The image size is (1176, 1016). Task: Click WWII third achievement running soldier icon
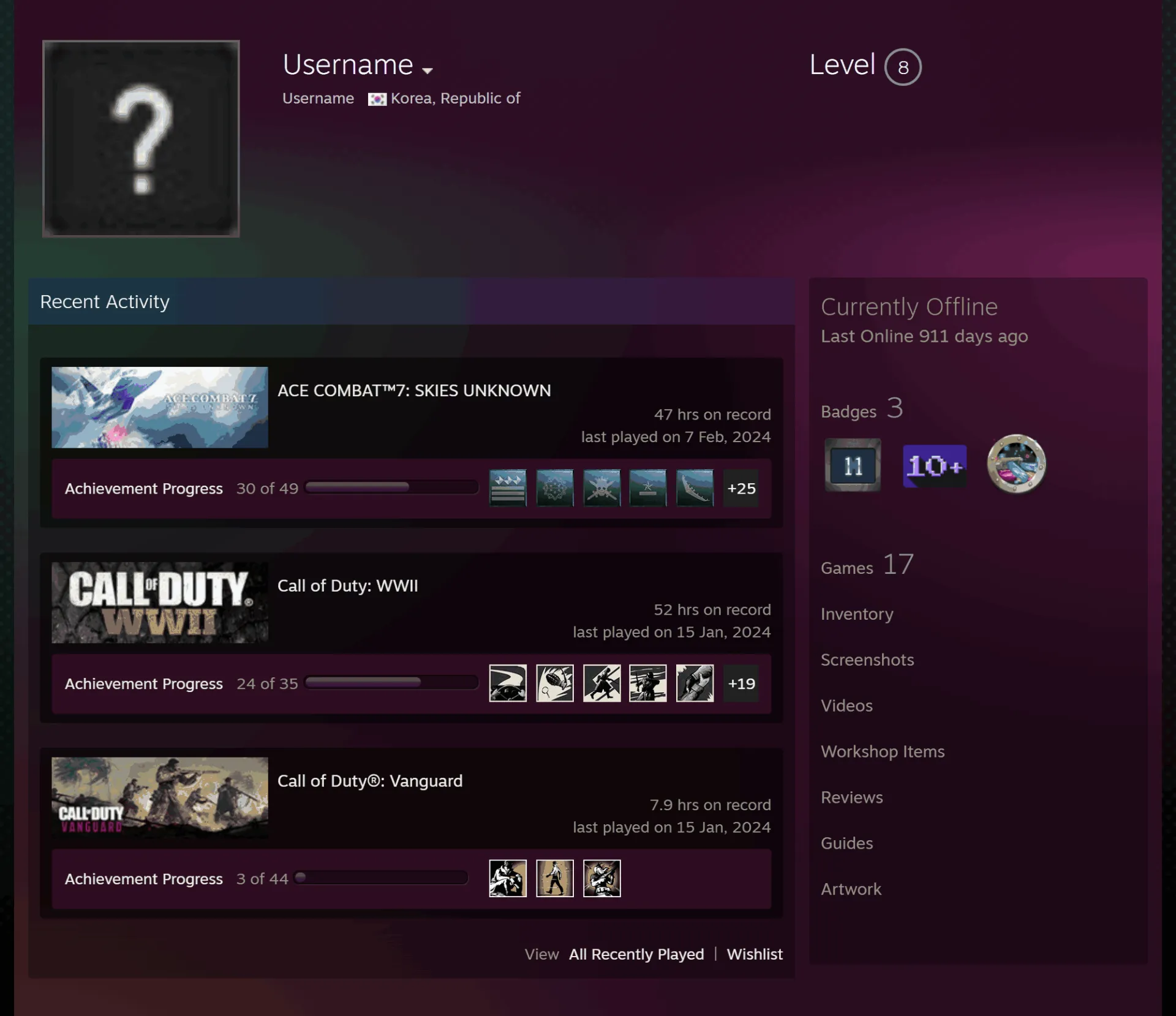601,683
